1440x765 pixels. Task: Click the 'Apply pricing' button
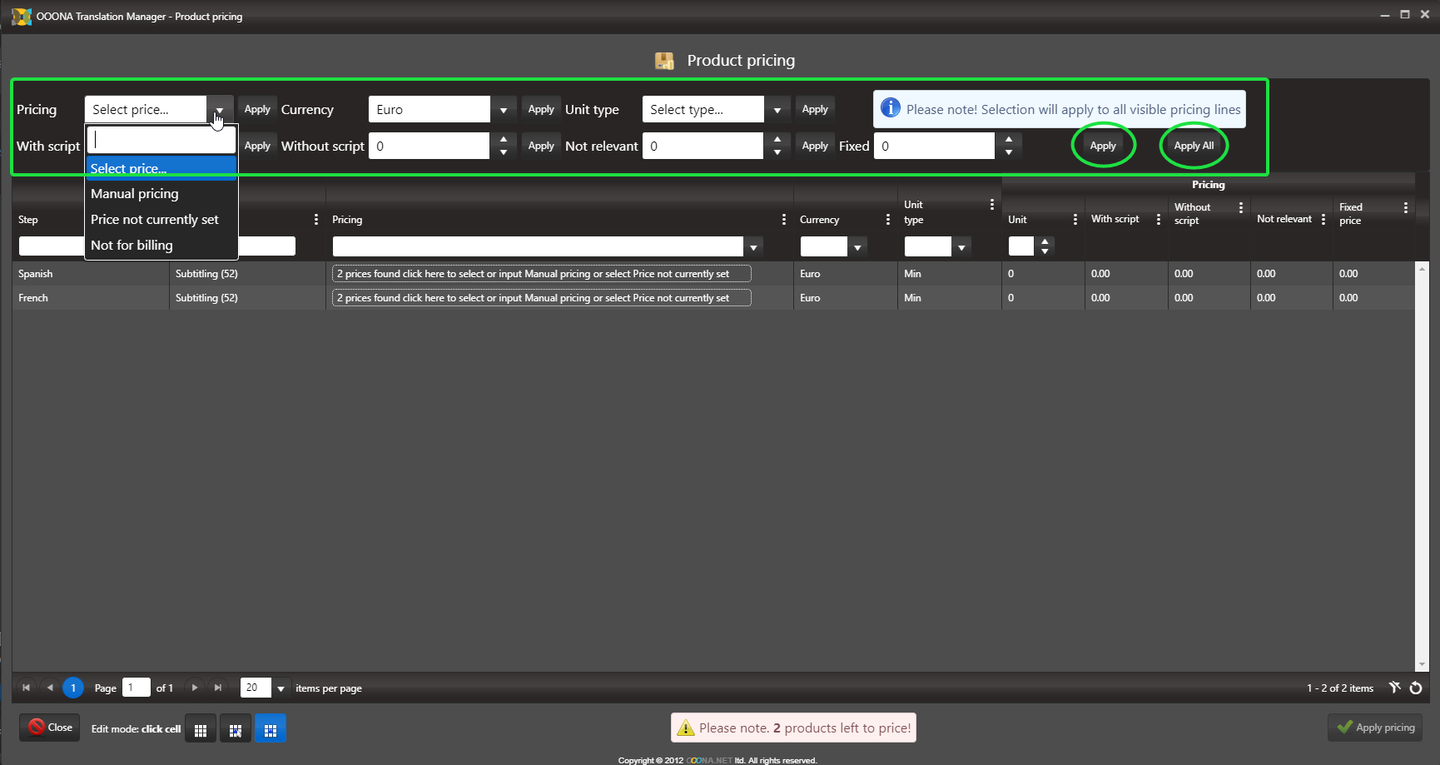click(x=1375, y=728)
